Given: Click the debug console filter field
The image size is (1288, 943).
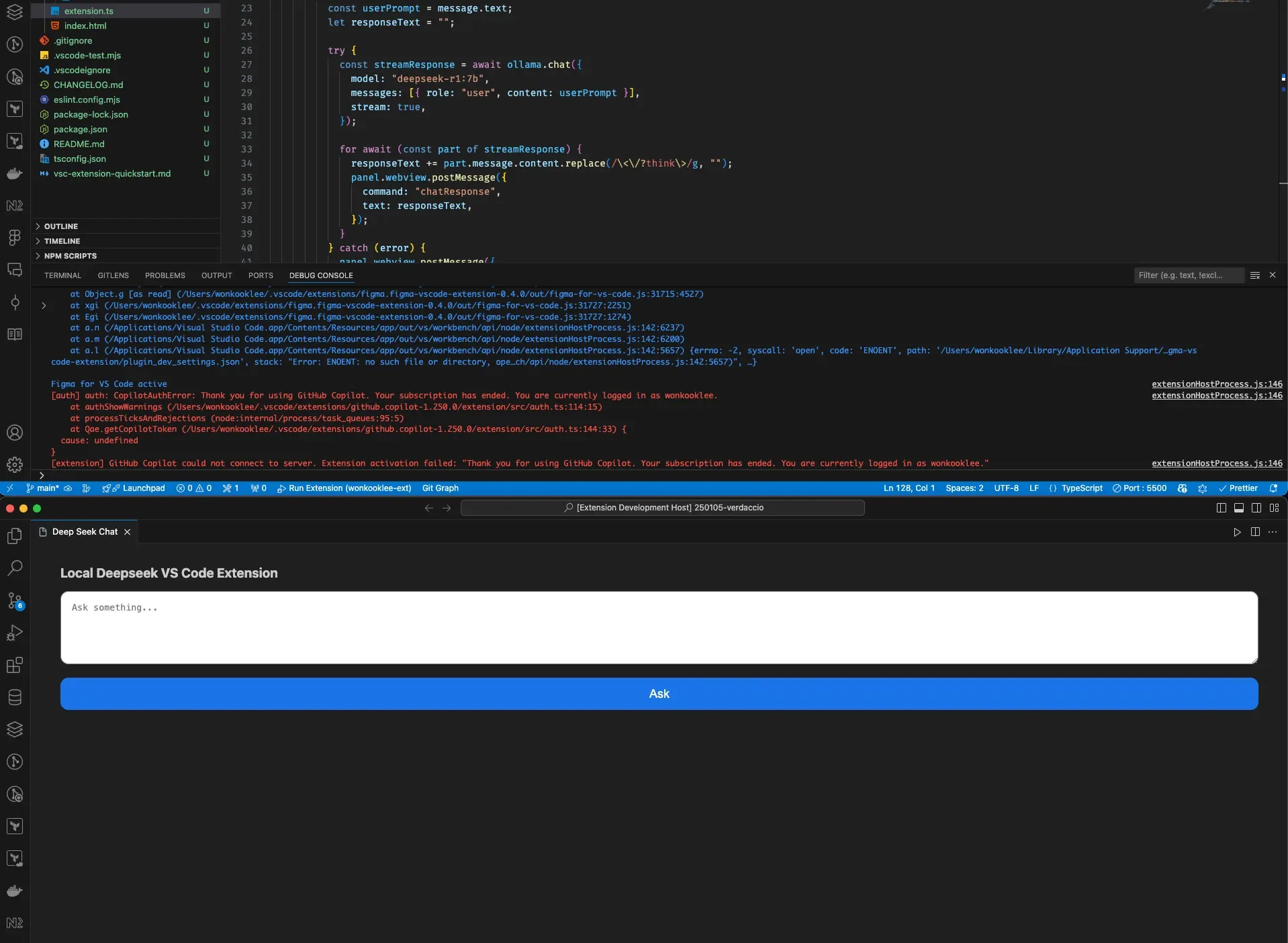Looking at the screenshot, I should click(x=1189, y=275).
